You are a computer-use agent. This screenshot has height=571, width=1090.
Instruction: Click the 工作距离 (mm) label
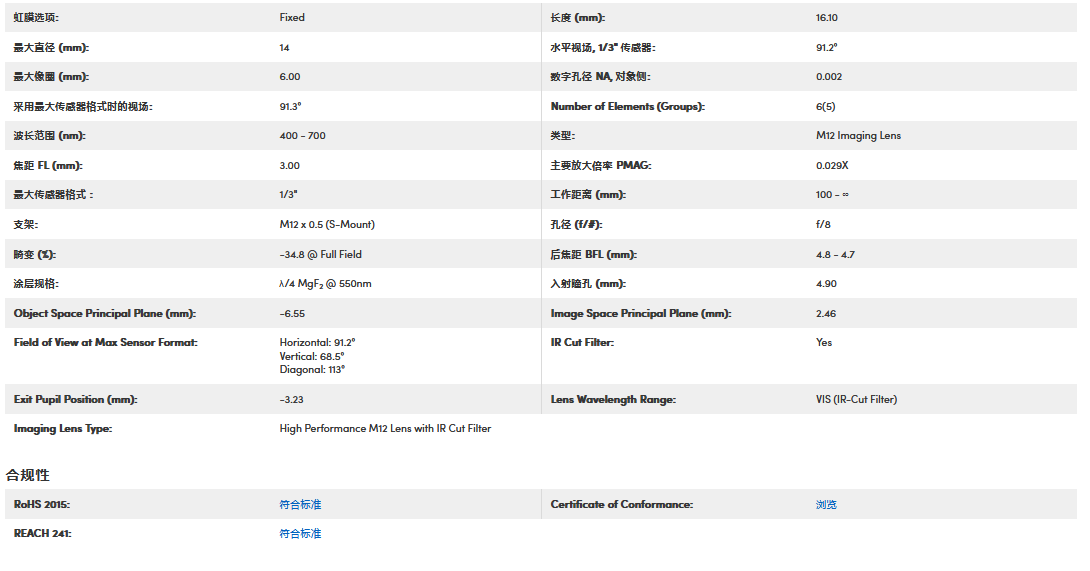coord(587,195)
